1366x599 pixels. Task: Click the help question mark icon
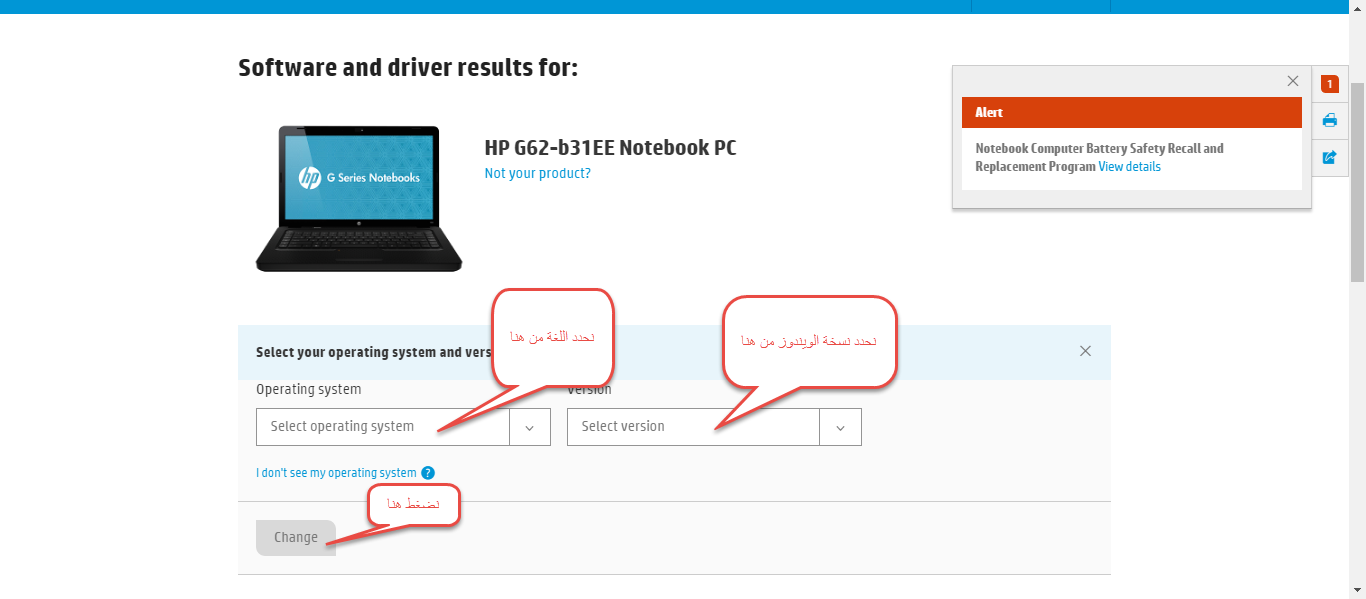coord(428,473)
